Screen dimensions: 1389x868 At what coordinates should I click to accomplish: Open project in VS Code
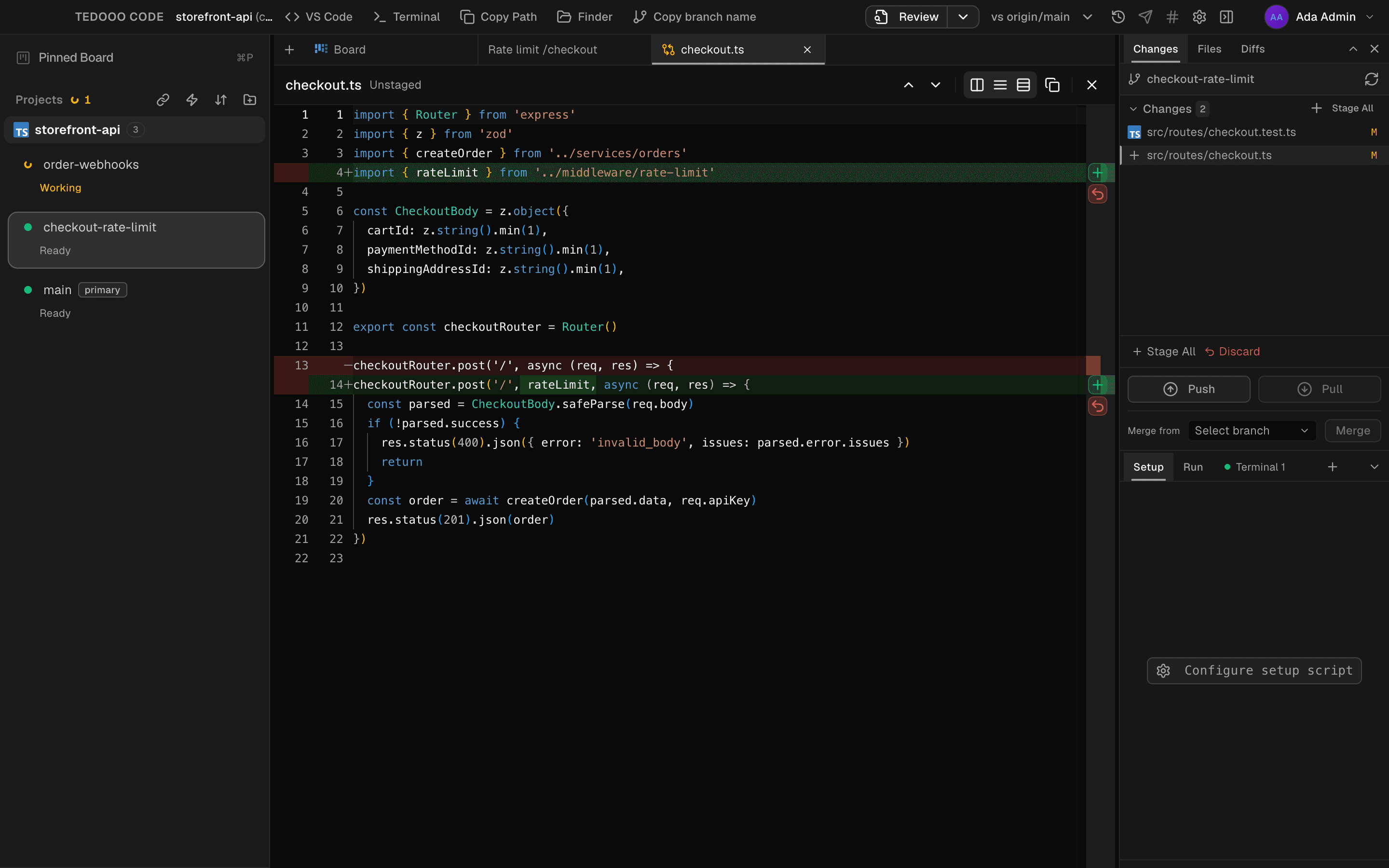(x=318, y=17)
